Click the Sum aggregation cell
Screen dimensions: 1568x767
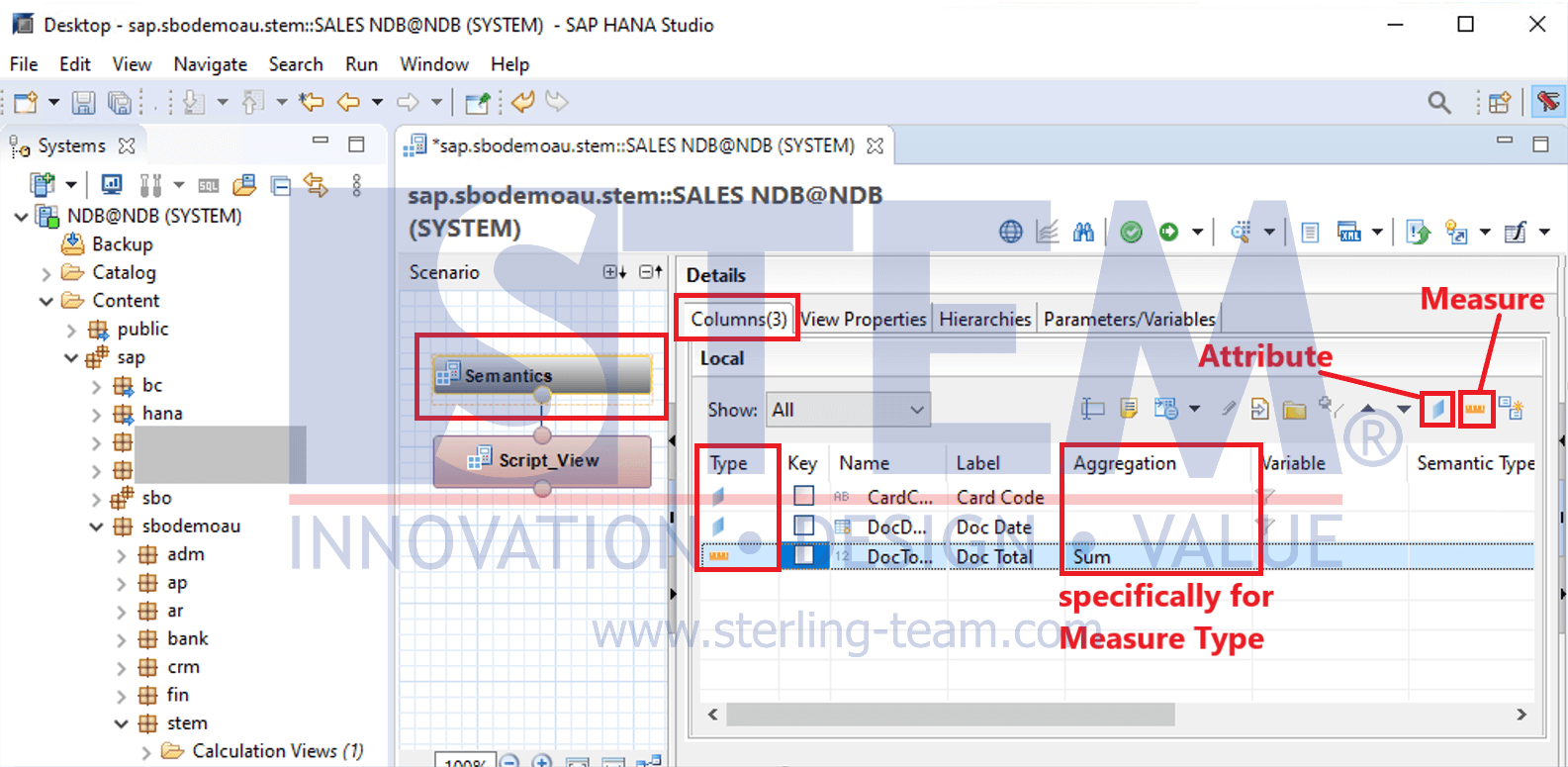(x=1157, y=556)
